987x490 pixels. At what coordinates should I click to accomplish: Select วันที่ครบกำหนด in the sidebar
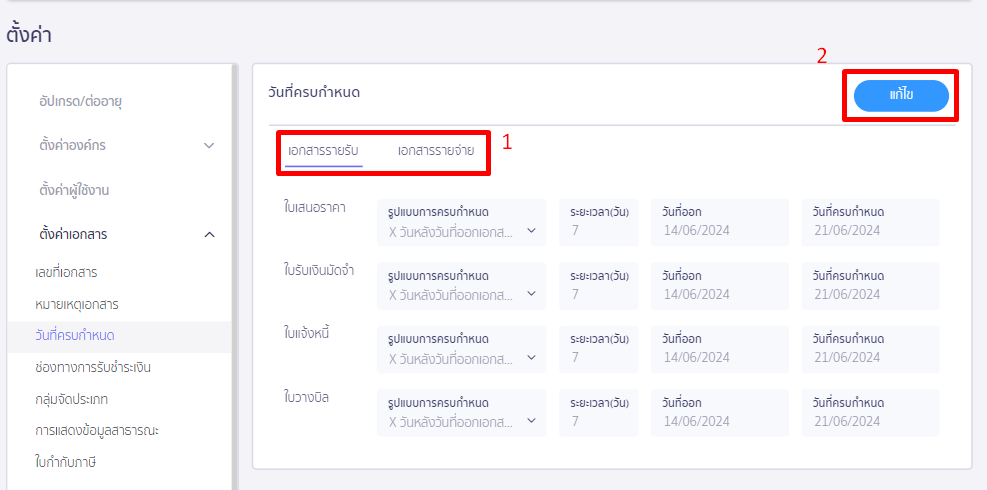[120, 336]
